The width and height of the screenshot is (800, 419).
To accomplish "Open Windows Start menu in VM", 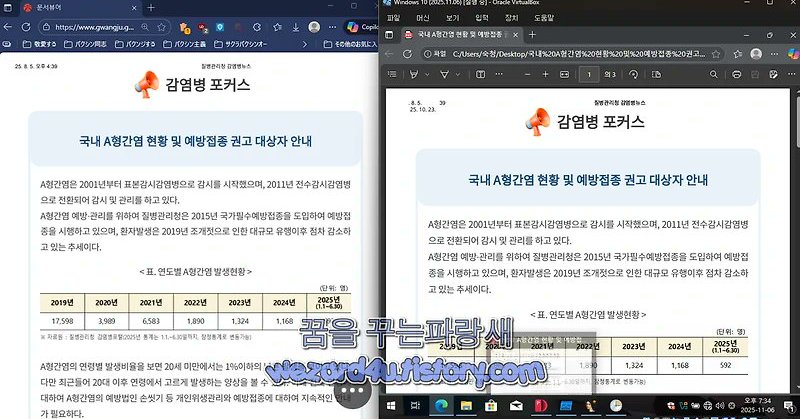I will pyautogui.click(x=391, y=406).
